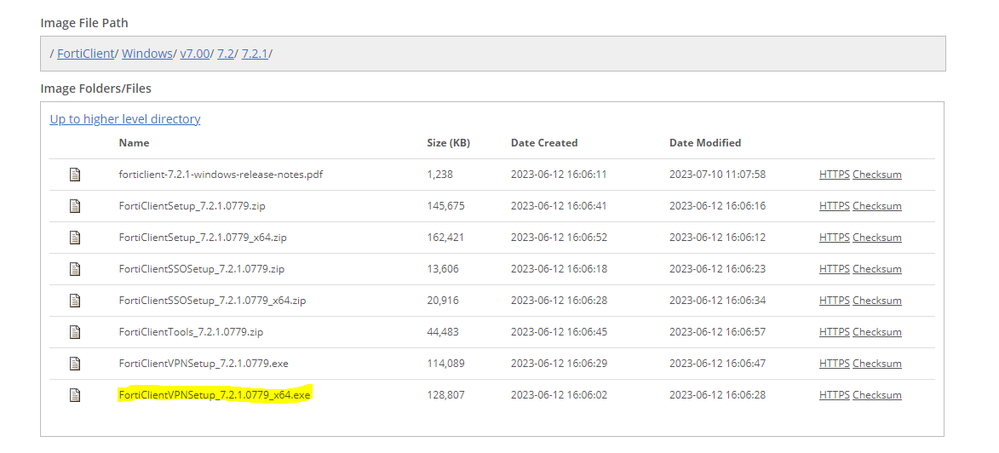The height and width of the screenshot is (453, 999).
Task: View Checksum for FortiClientVPNSetup_7.2.1.0779_x64.exe
Action: (877, 395)
